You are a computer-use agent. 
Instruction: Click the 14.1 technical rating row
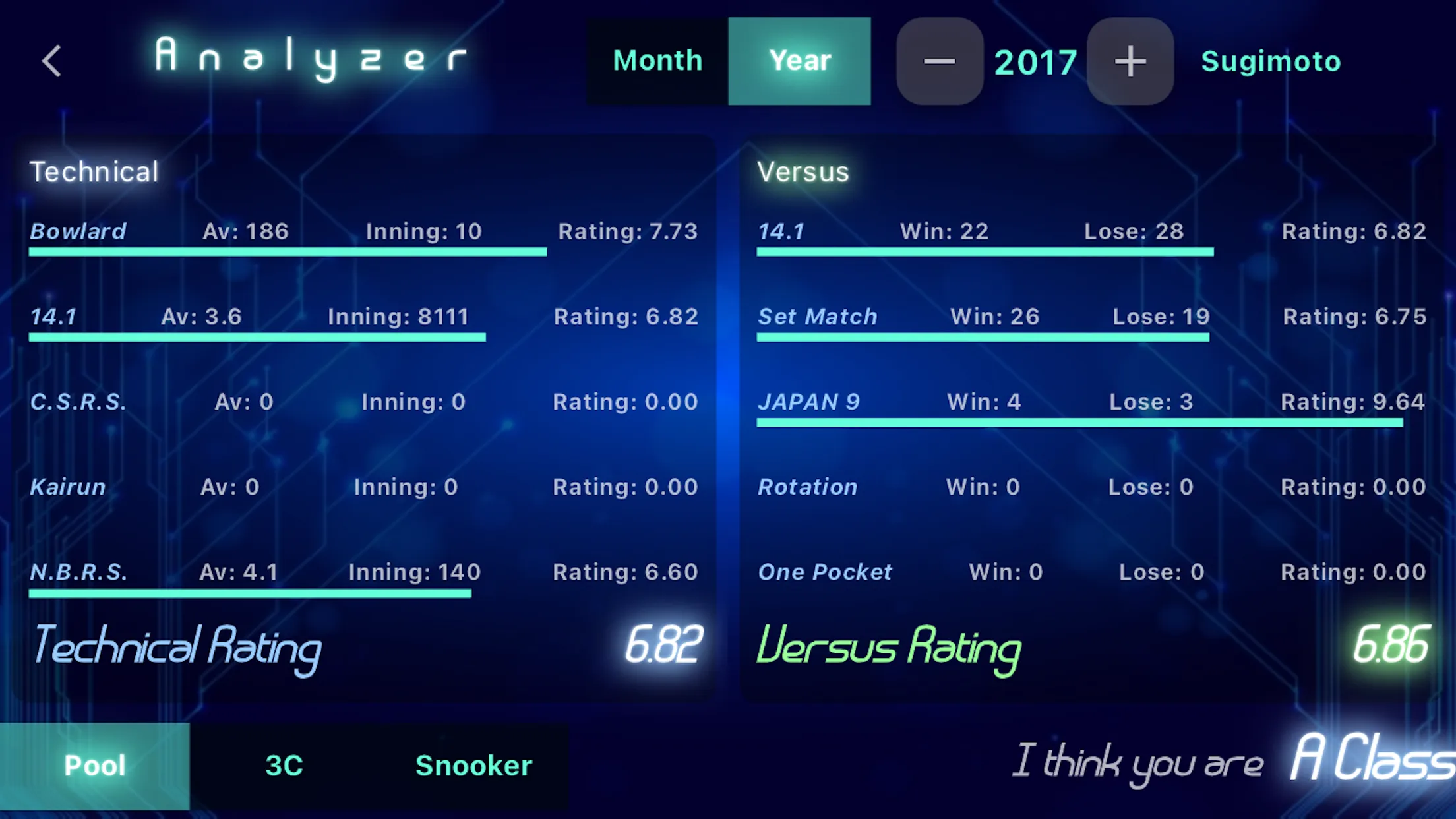click(364, 316)
